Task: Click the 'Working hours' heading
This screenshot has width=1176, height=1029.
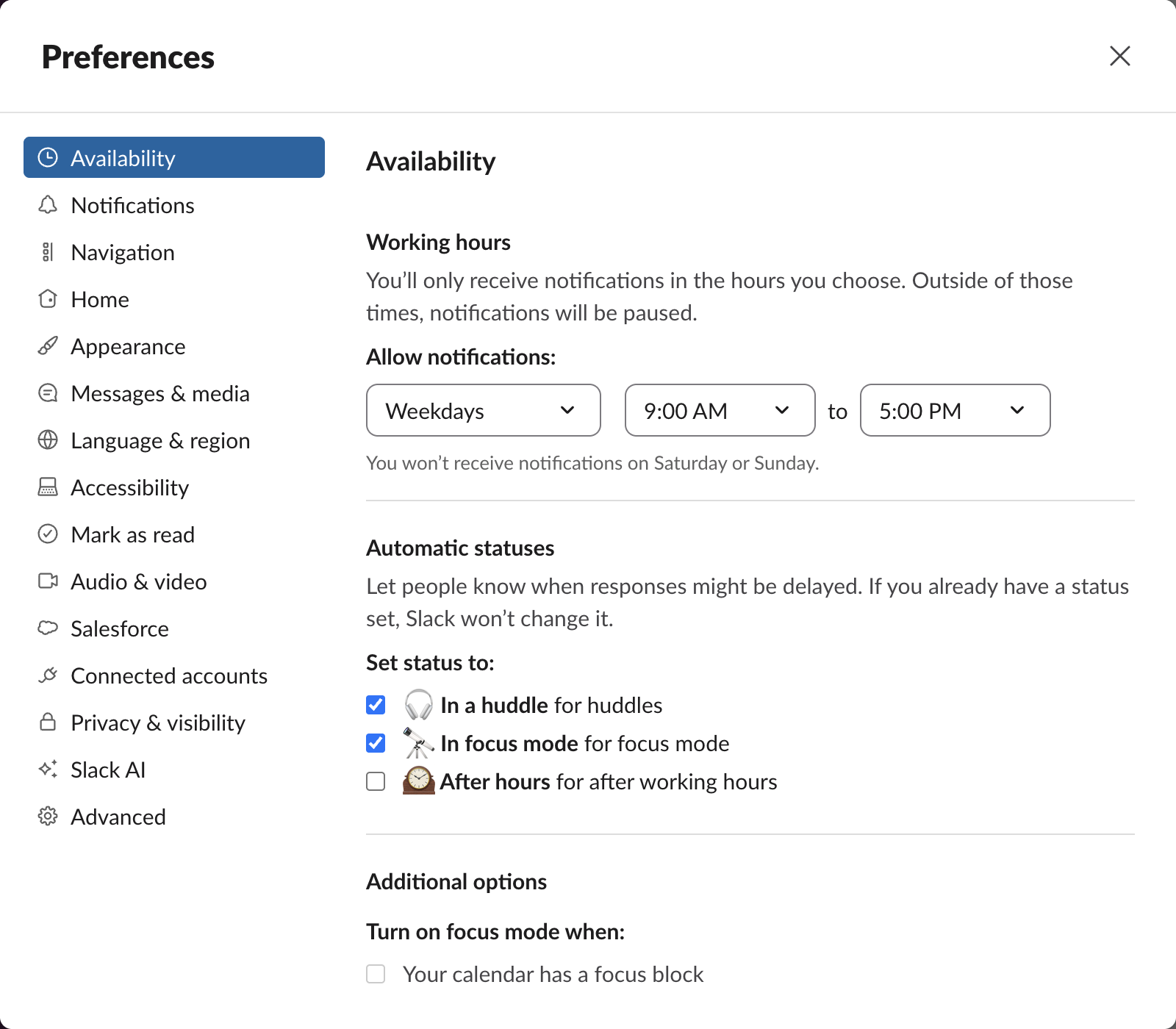Action: pyautogui.click(x=438, y=242)
